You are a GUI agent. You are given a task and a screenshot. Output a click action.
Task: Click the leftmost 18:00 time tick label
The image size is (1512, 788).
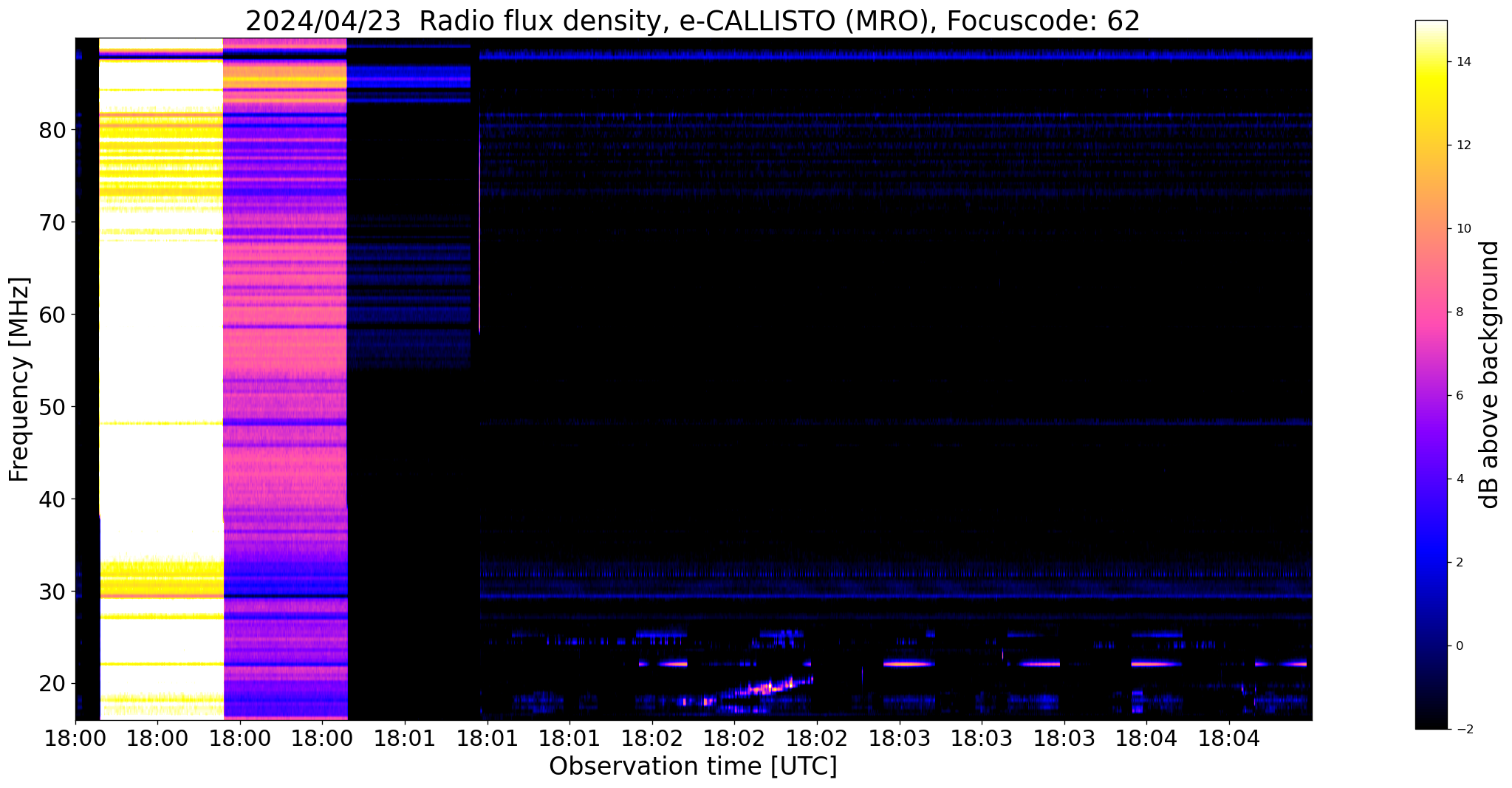pos(75,739)
